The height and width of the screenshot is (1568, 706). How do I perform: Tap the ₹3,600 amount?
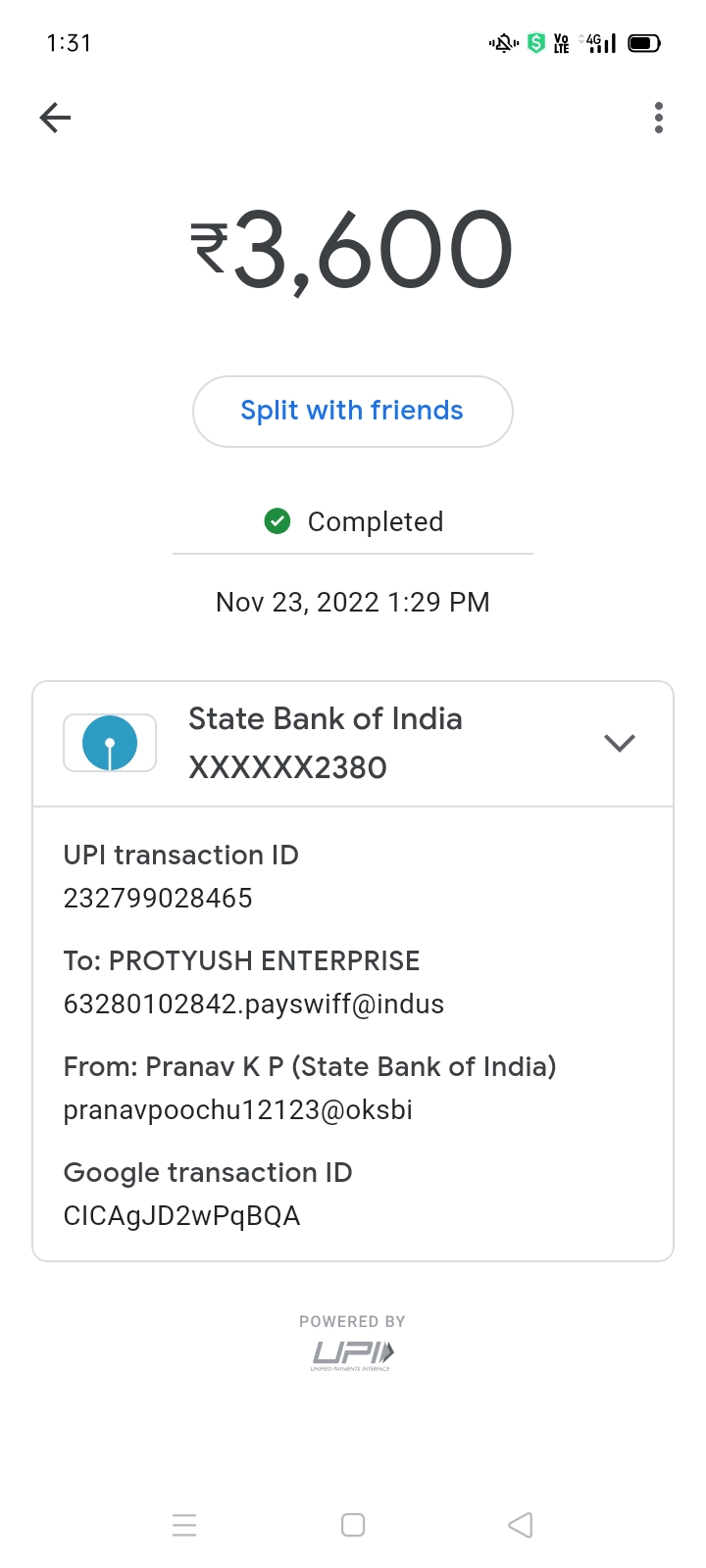pos(352,250)
